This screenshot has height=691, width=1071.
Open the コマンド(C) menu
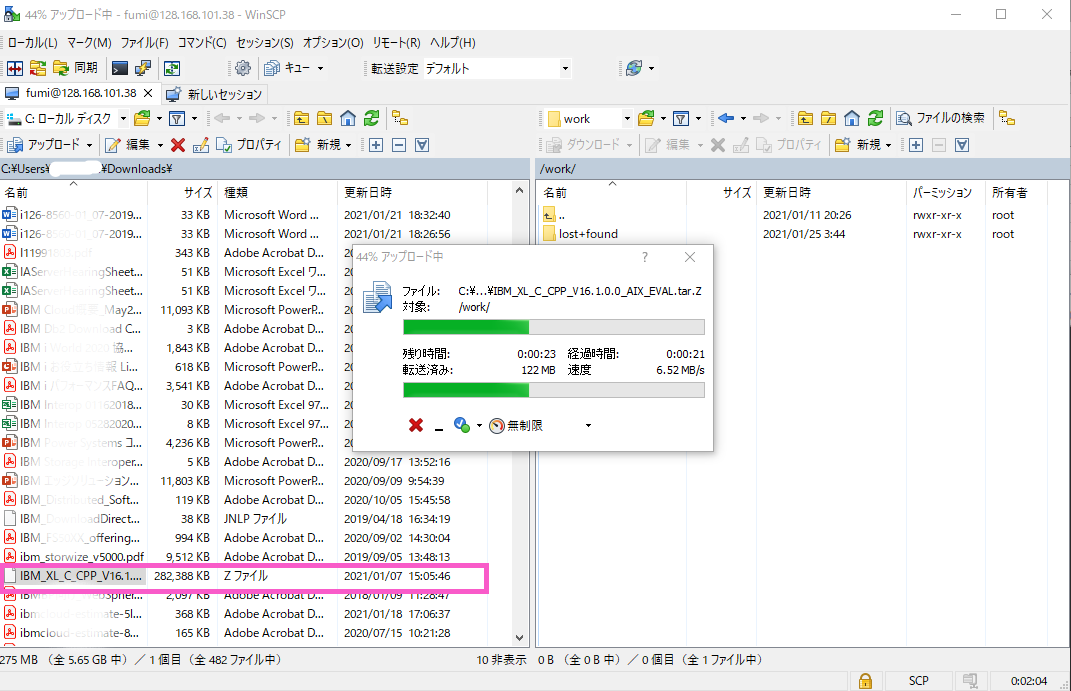coord(202,43)
